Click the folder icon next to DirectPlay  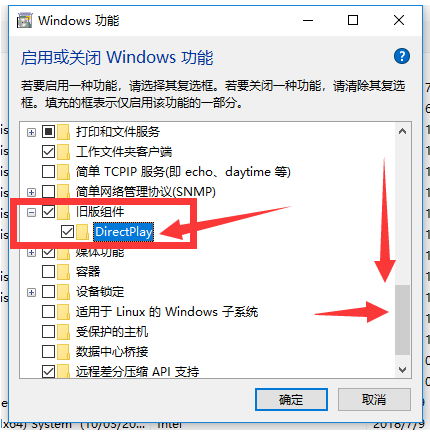click(83, 232)
